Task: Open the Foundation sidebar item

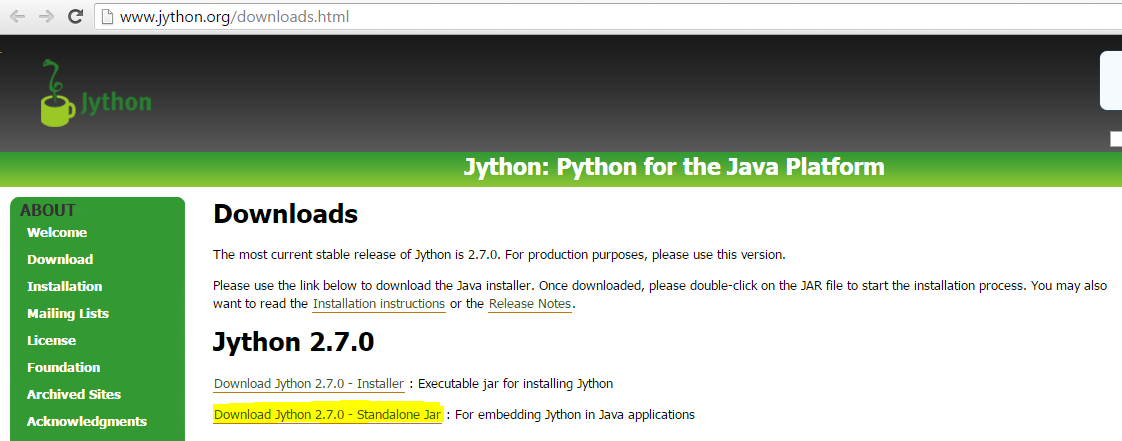Action: [x=64, y=367]
